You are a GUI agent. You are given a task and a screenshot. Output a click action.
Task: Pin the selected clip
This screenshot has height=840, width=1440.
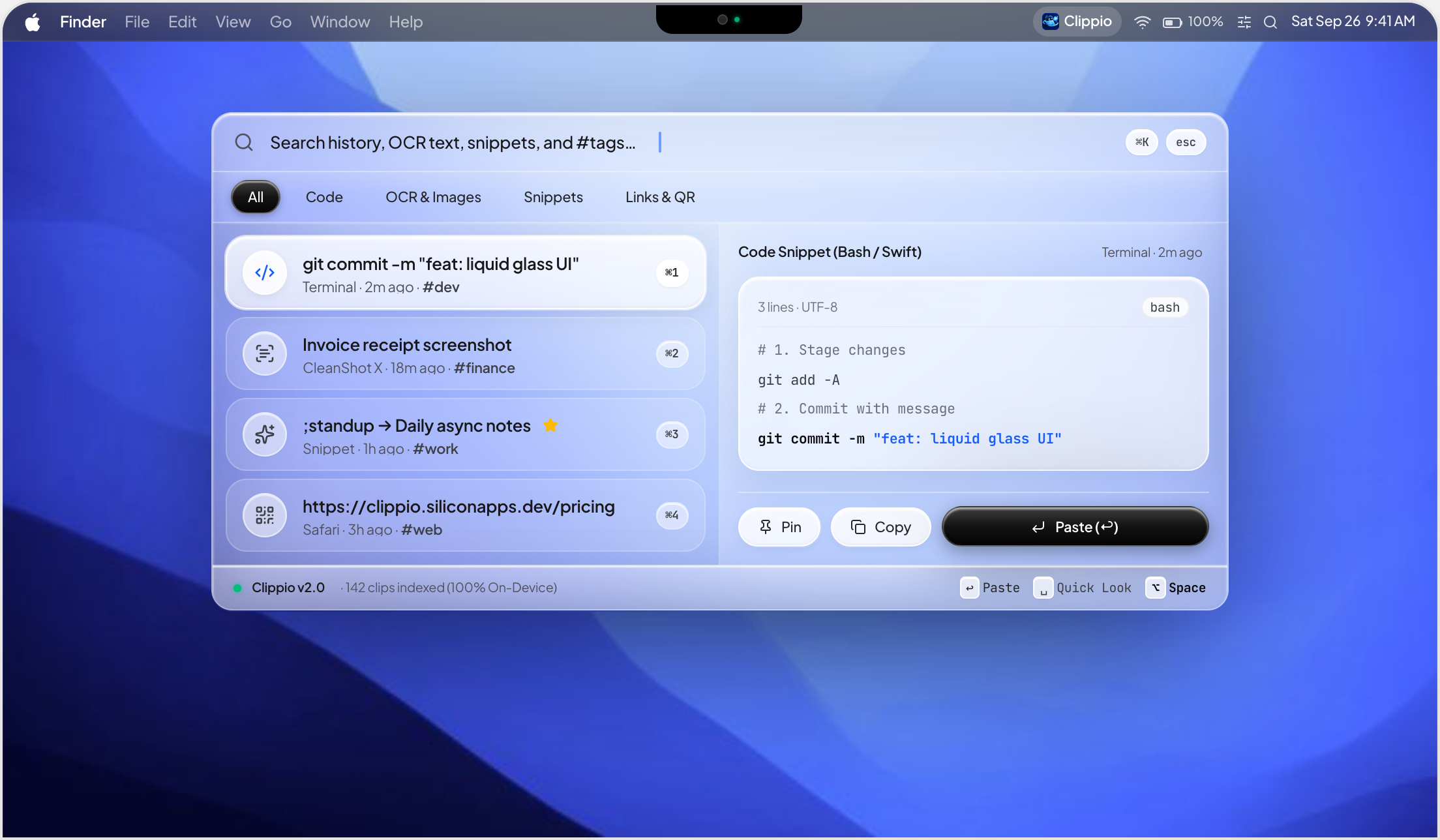pos(779,527)
